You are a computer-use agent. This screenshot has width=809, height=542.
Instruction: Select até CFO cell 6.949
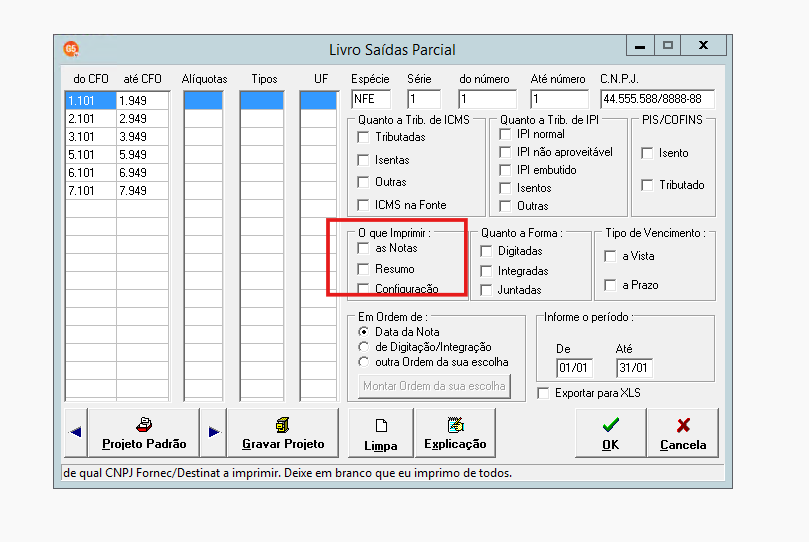[x=142, y=173]
